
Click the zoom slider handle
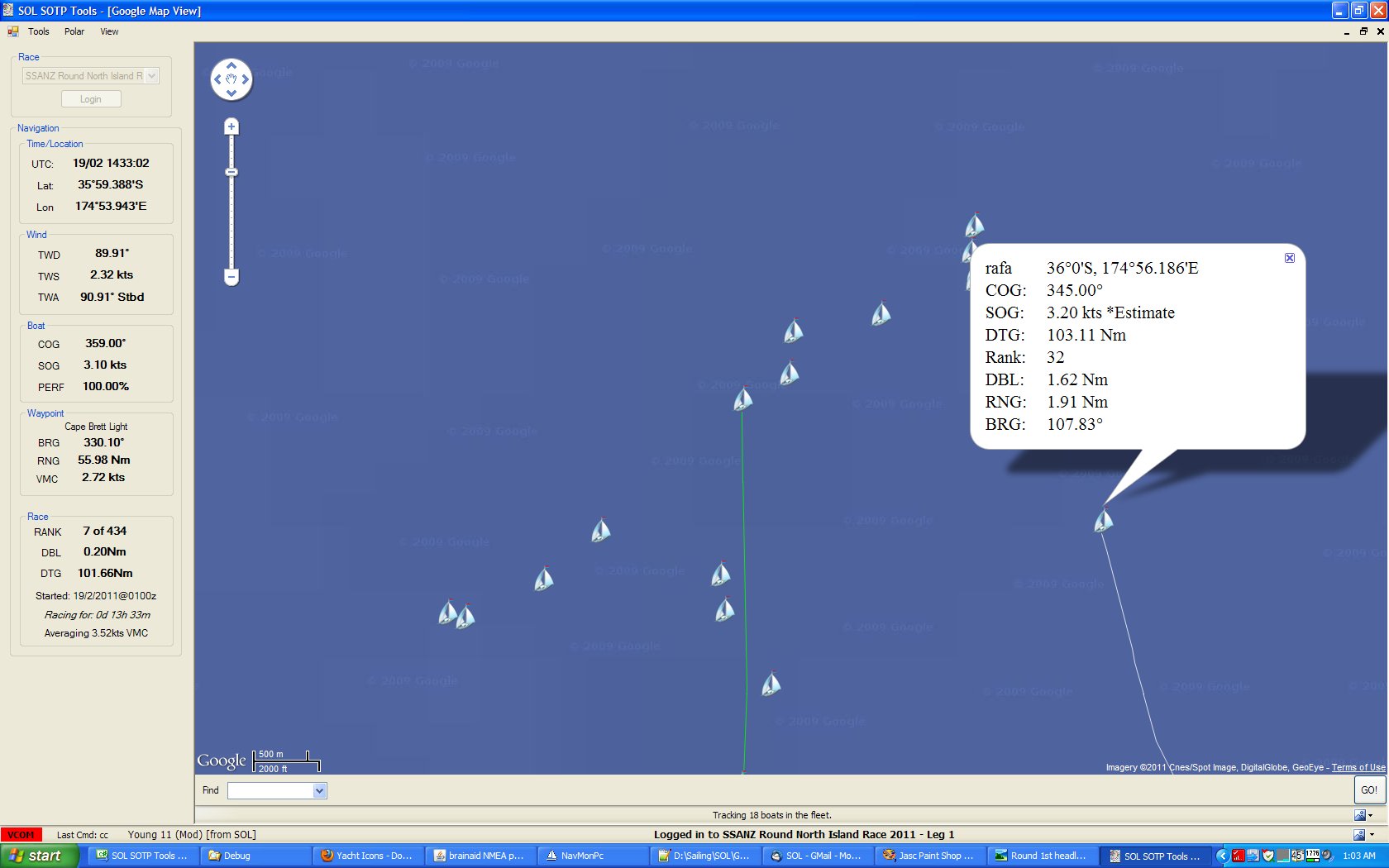tap(231, 172)
